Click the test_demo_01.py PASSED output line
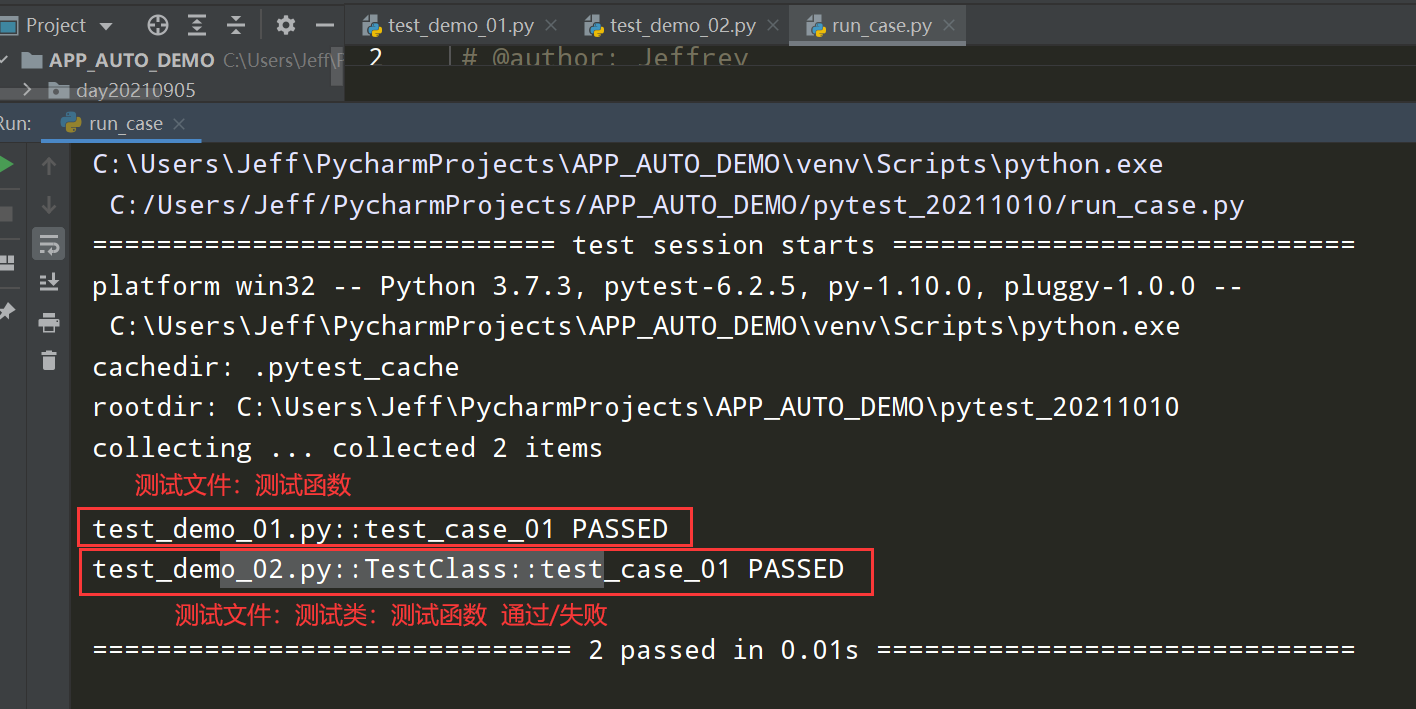Screen dimensions: 1416x709 (380, 528)
